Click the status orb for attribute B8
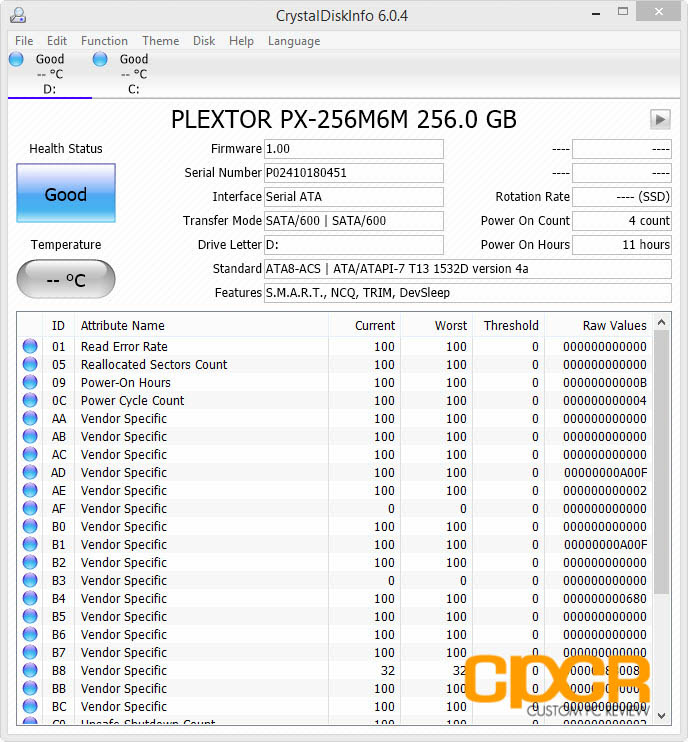688x742 pixels. pyautogui.click(x=30, y=670)
